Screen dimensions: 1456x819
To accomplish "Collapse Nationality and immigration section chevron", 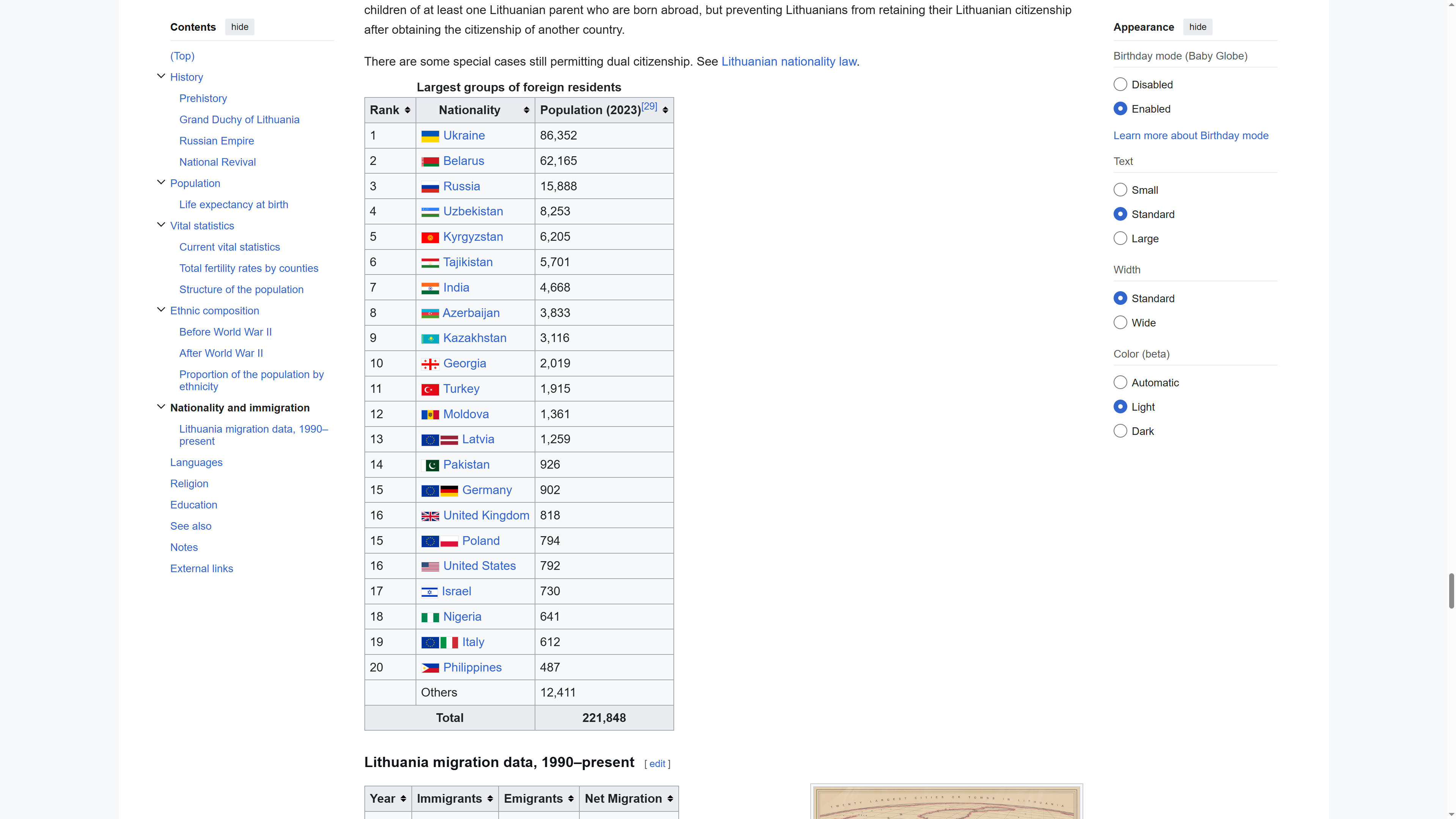I will coord(161,407).
